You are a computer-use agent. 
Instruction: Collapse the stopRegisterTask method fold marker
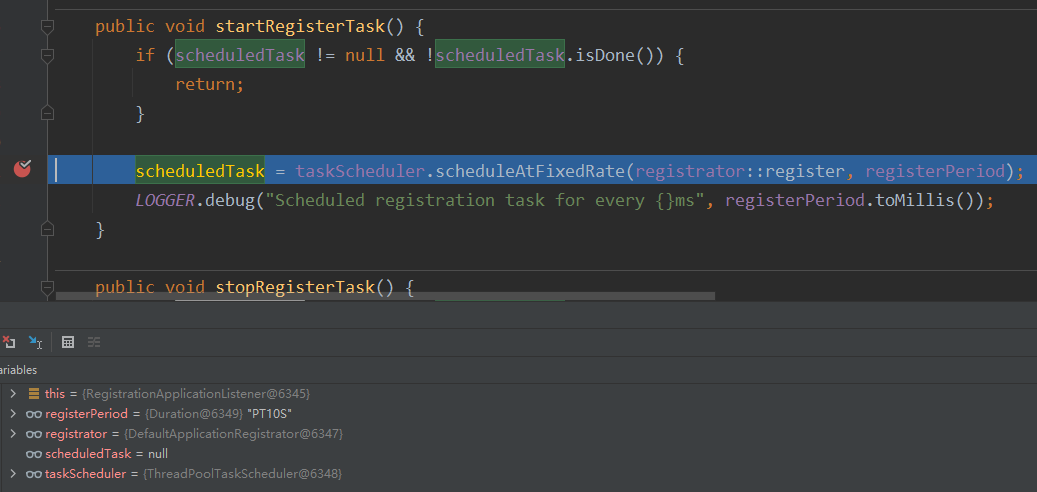pyautogui.click(x=47, y=288)
